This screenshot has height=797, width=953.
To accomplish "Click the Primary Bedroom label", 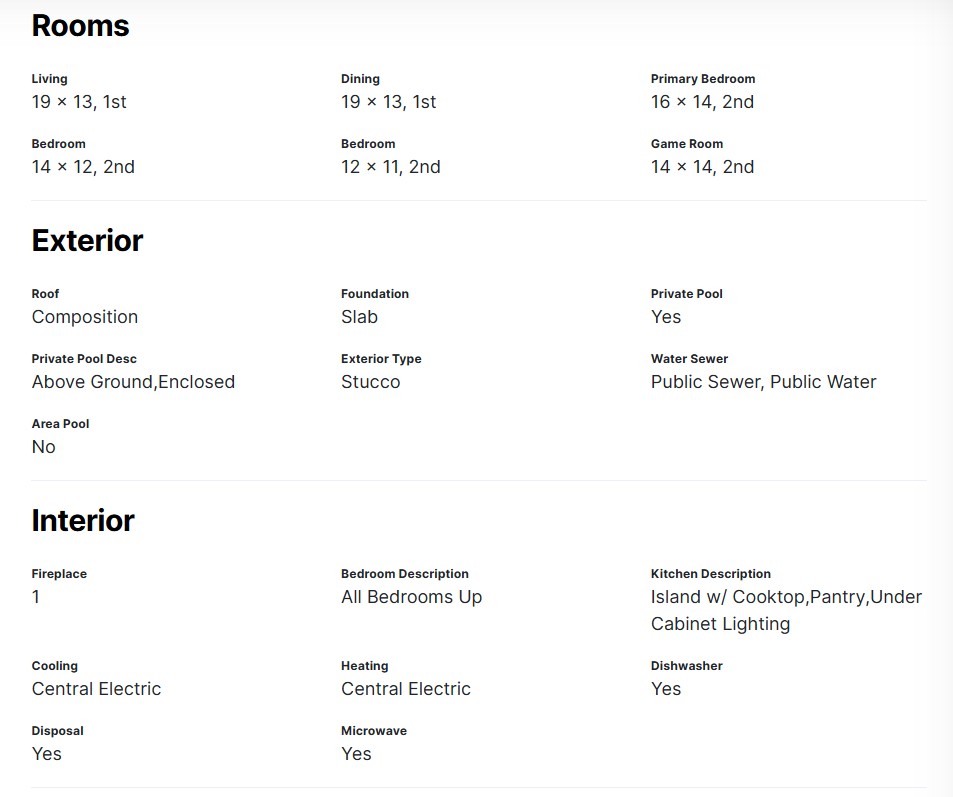I will (702, 79).
